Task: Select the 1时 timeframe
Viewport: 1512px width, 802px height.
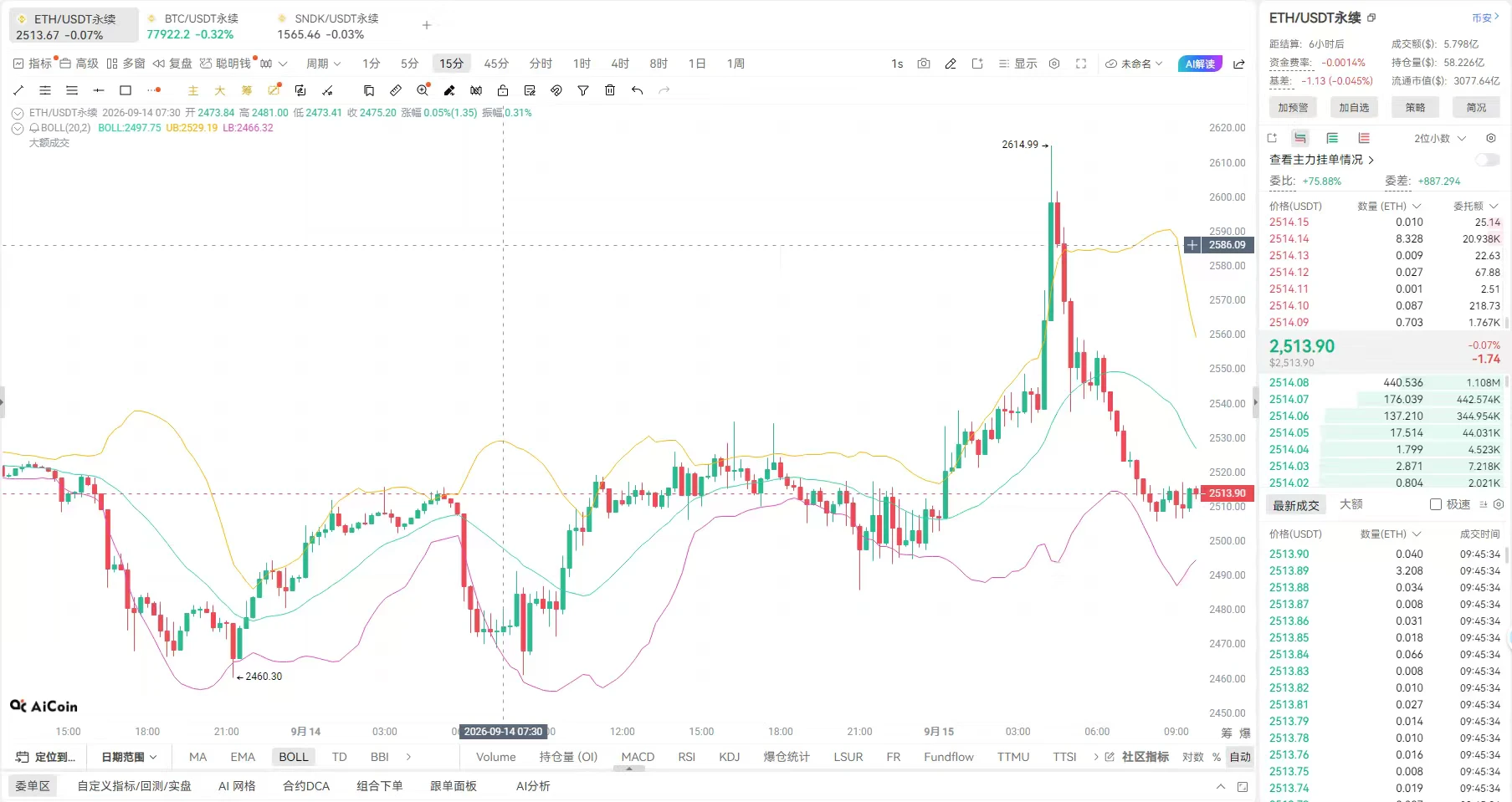Action: pos(582,64)
